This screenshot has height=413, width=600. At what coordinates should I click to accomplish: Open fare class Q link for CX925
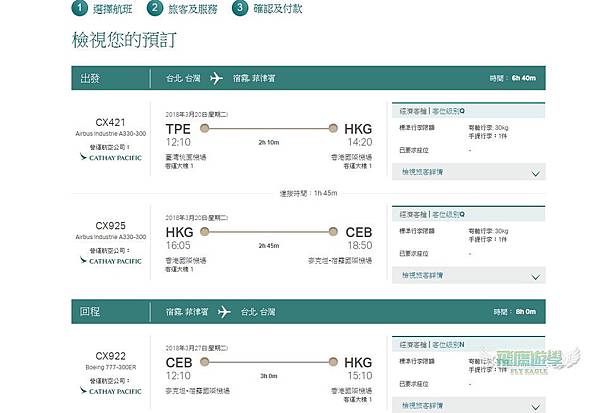click(448, 214)
